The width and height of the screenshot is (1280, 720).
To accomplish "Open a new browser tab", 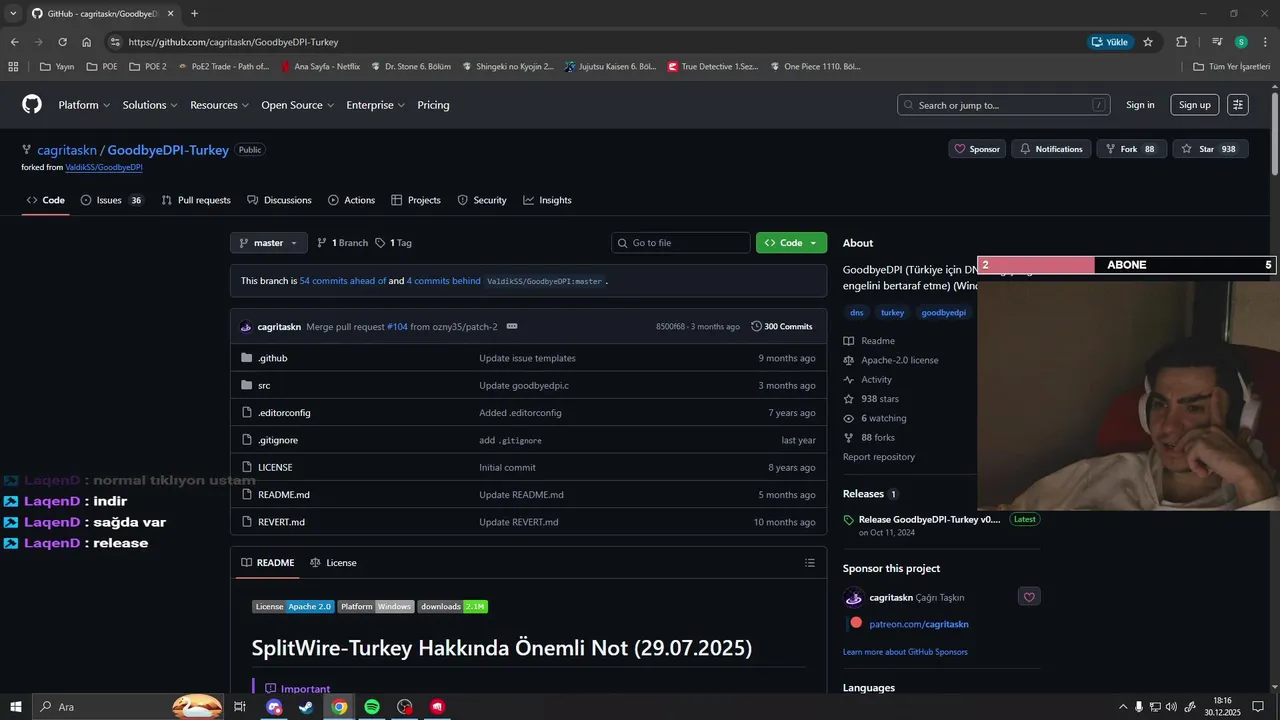I will (x=194, y=14).
